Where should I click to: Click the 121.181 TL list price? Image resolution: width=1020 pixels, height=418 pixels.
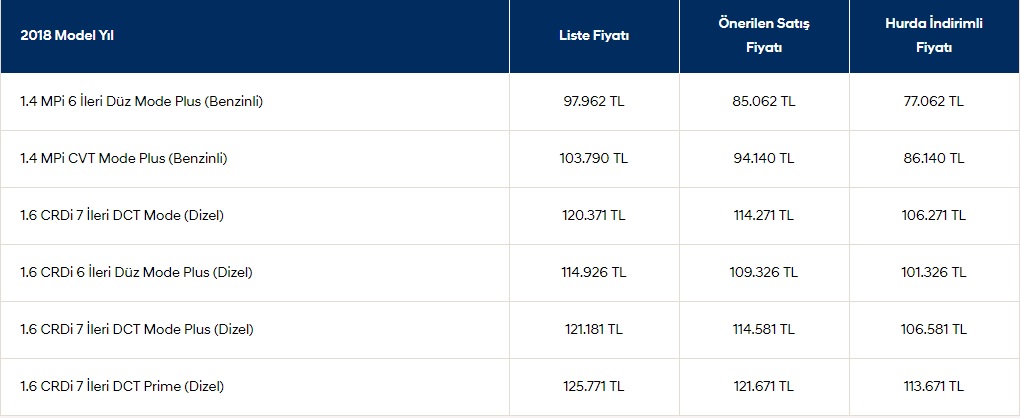594,330
